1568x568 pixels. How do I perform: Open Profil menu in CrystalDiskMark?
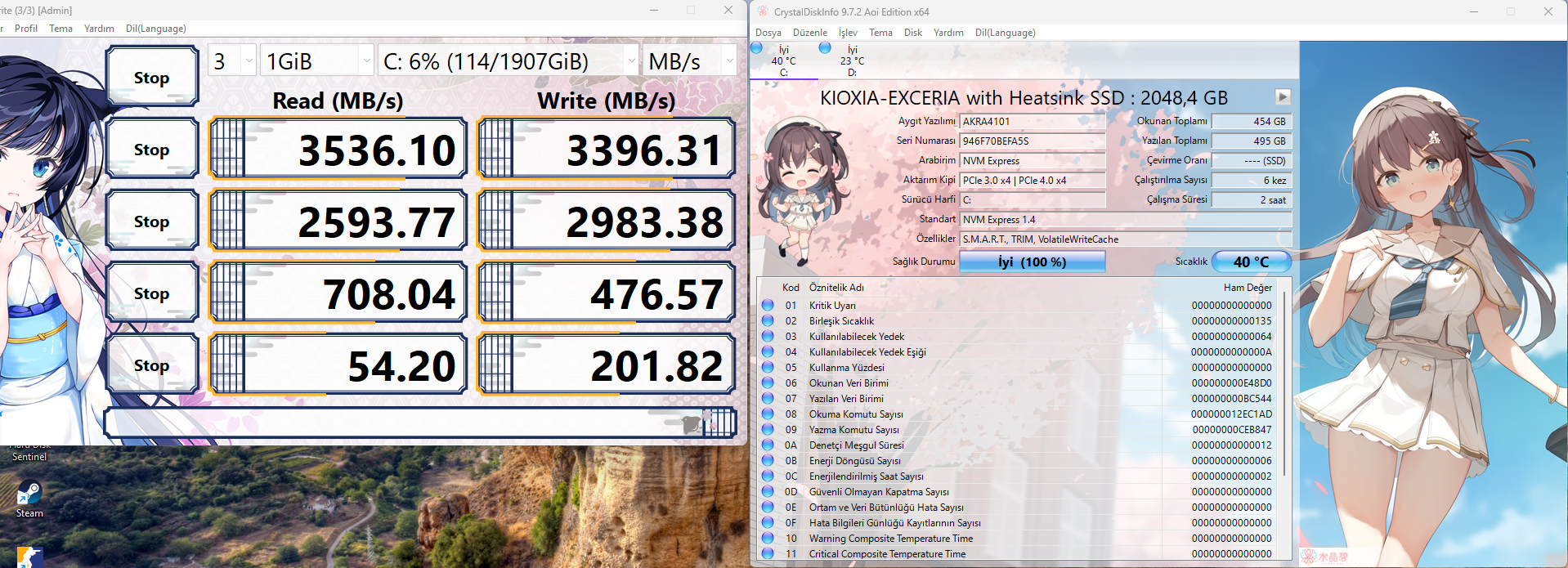(x=26, y=29)
